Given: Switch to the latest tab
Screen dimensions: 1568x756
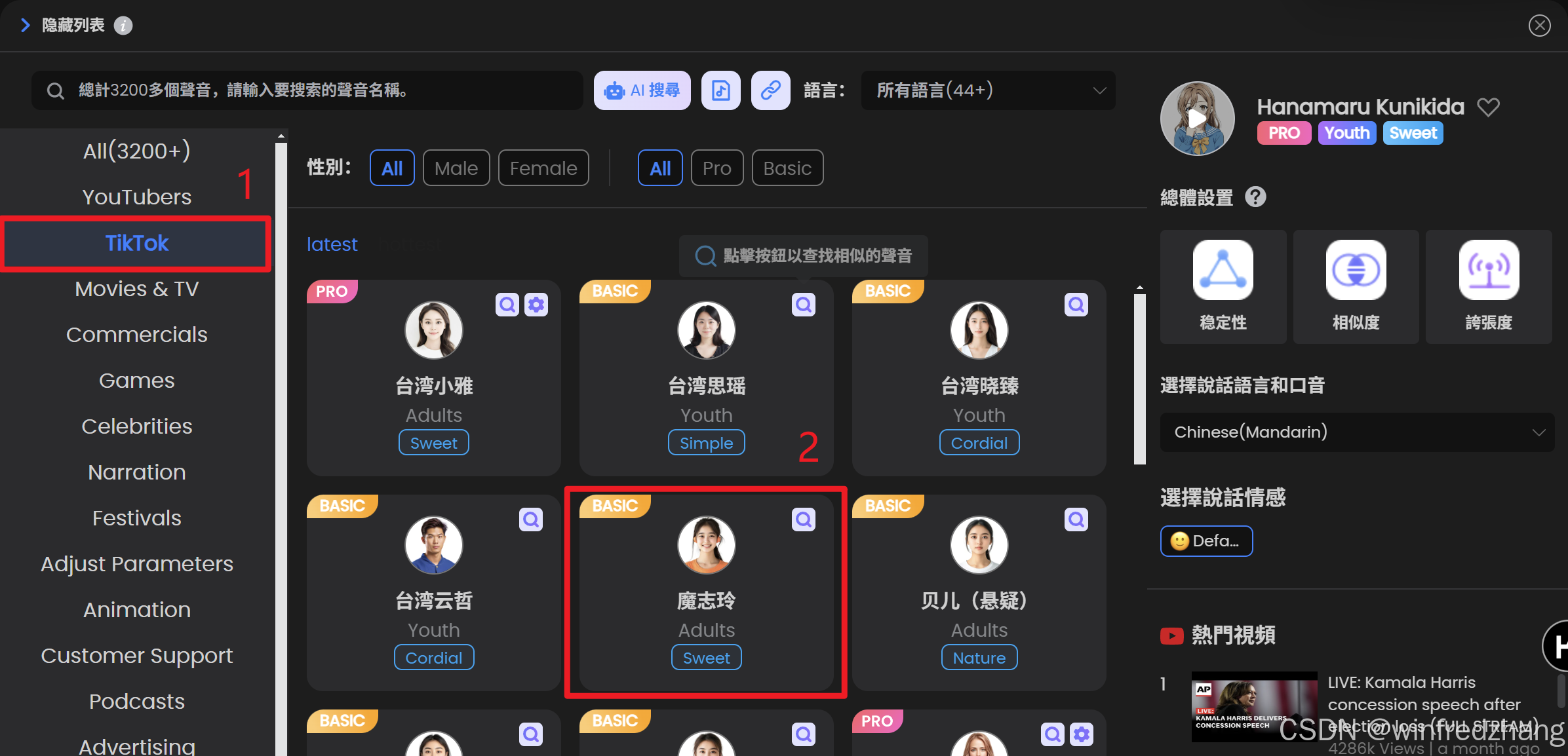Looking at the screenshot, I should tap(332, 244).
